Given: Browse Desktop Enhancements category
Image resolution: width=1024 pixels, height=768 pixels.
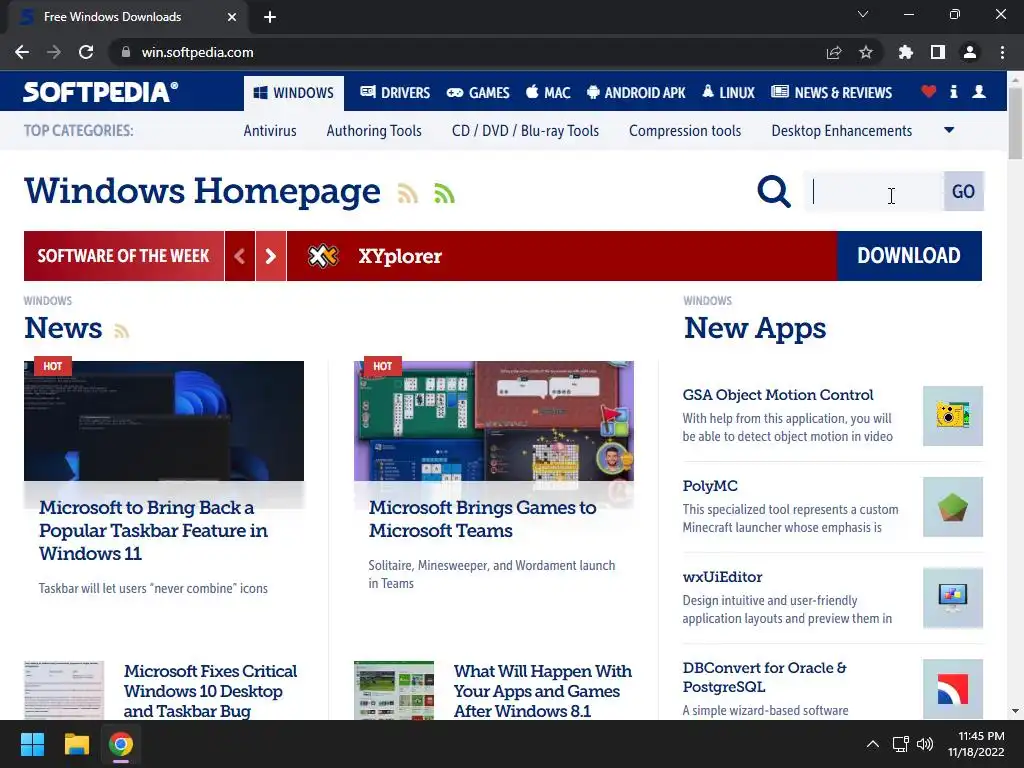Looking at the screenshot, I should coord(842,131).
